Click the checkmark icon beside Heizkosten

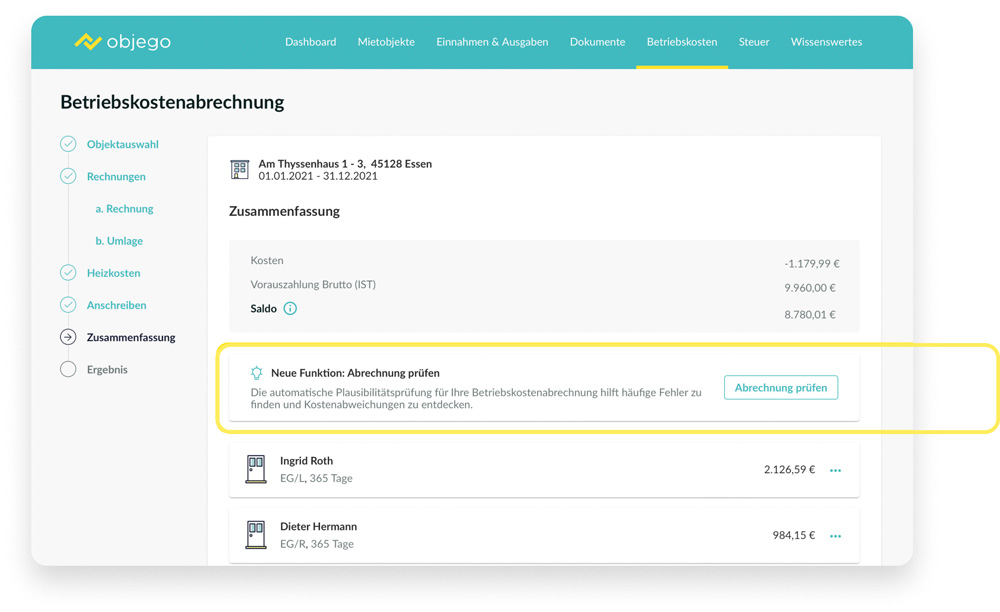click(68, 273)
